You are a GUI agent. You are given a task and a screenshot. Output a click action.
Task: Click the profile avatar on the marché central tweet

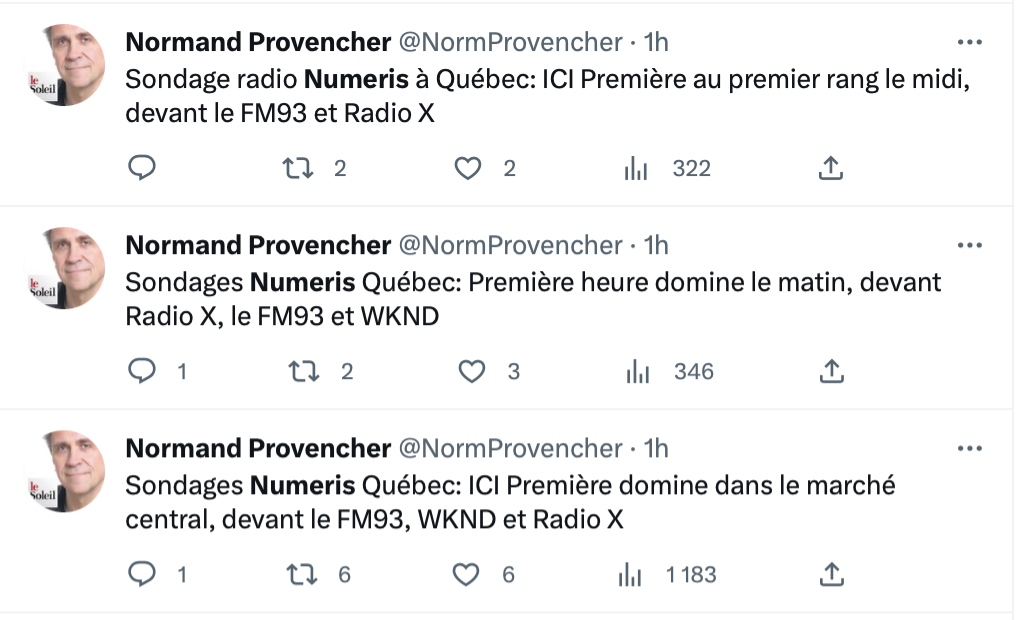click(65, 471)
